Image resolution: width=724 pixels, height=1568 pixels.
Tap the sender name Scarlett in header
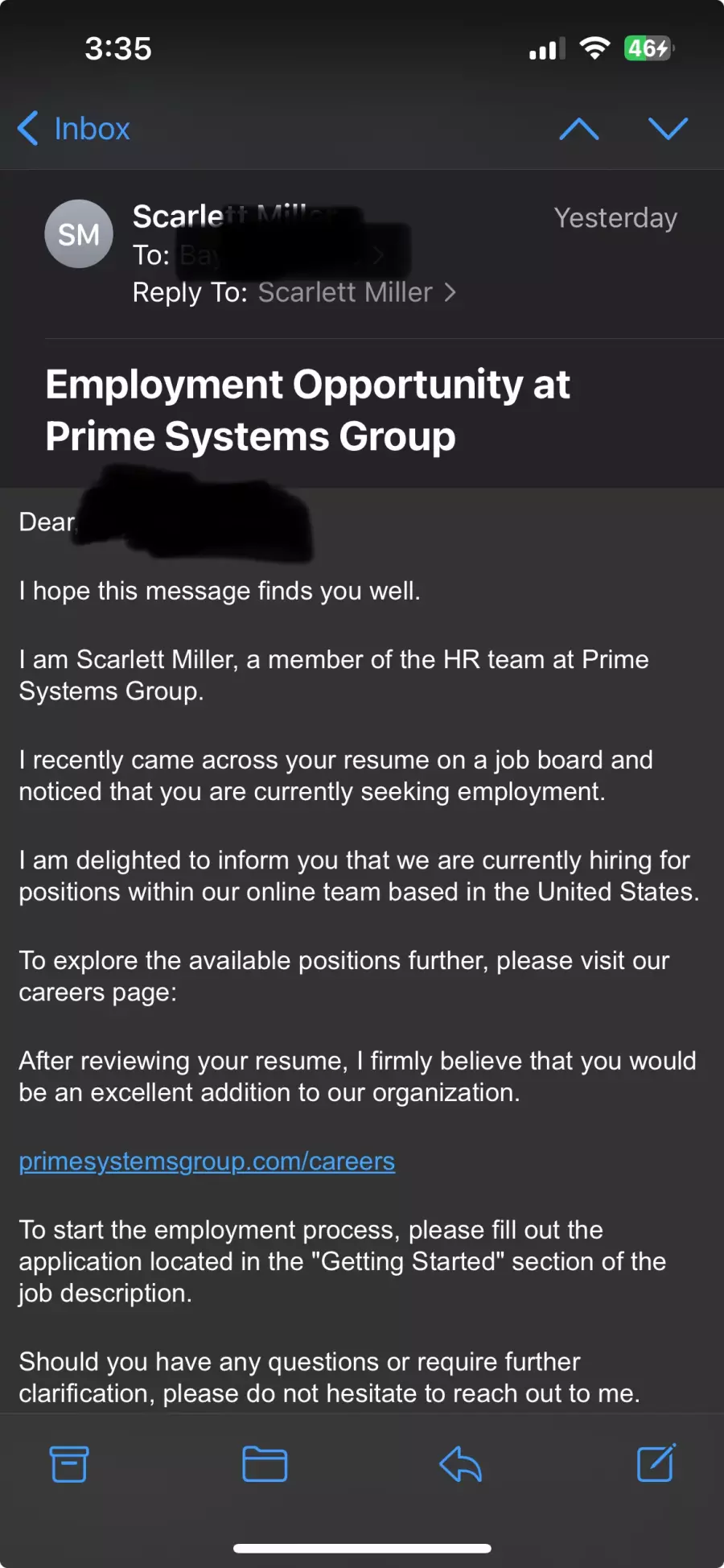pos(178,217)
